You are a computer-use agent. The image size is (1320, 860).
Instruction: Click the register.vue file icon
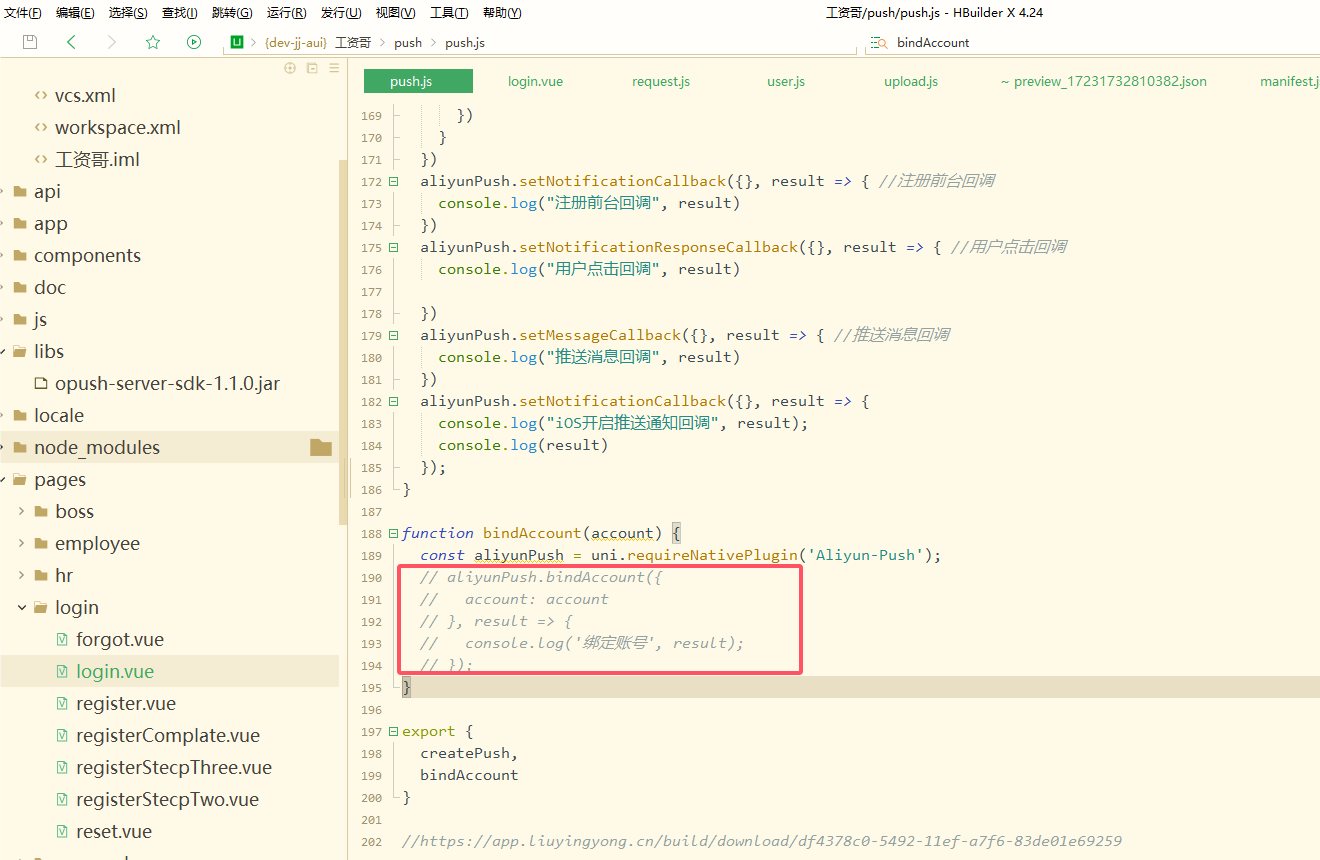62,704
